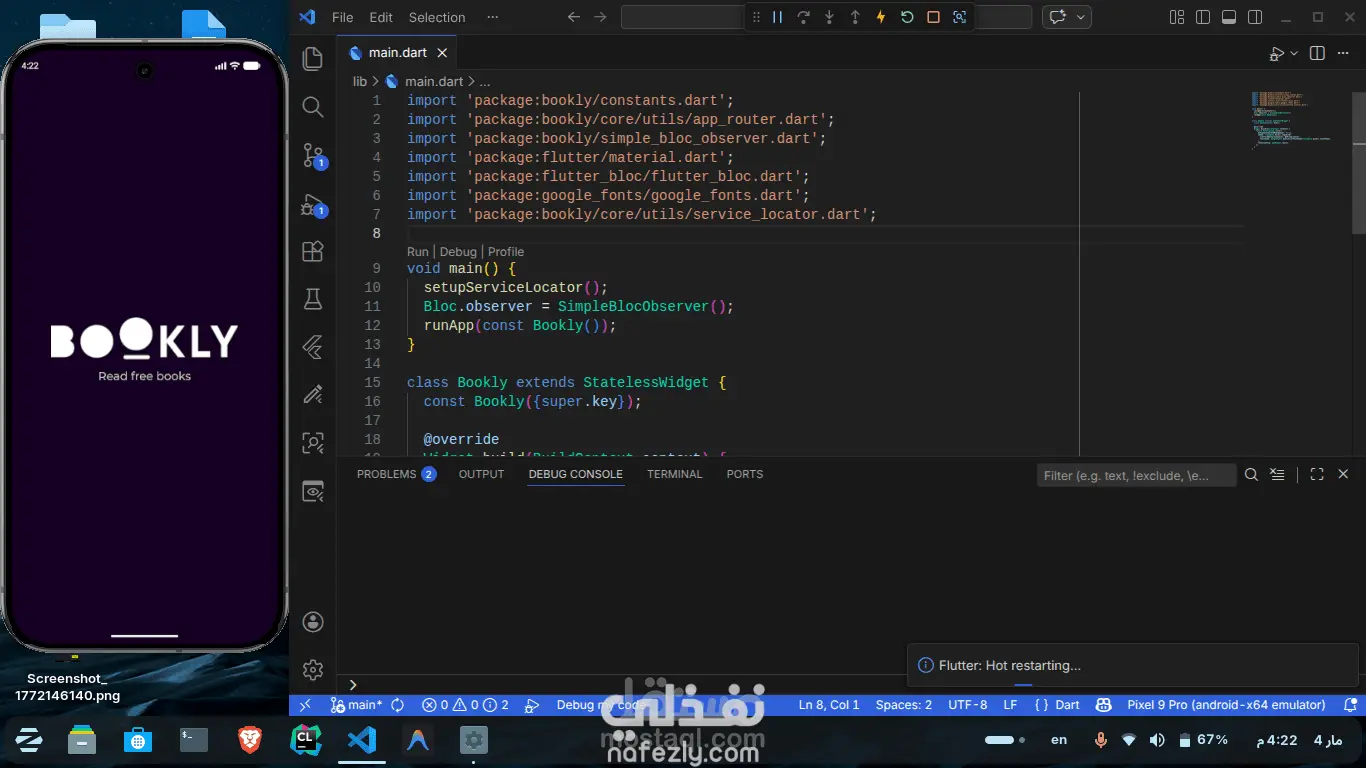Image resolution: width=1366 pixels, height=768 pixels.
Task: Open Copilot status icon in status bar
Action: (x=1104, y=705)
